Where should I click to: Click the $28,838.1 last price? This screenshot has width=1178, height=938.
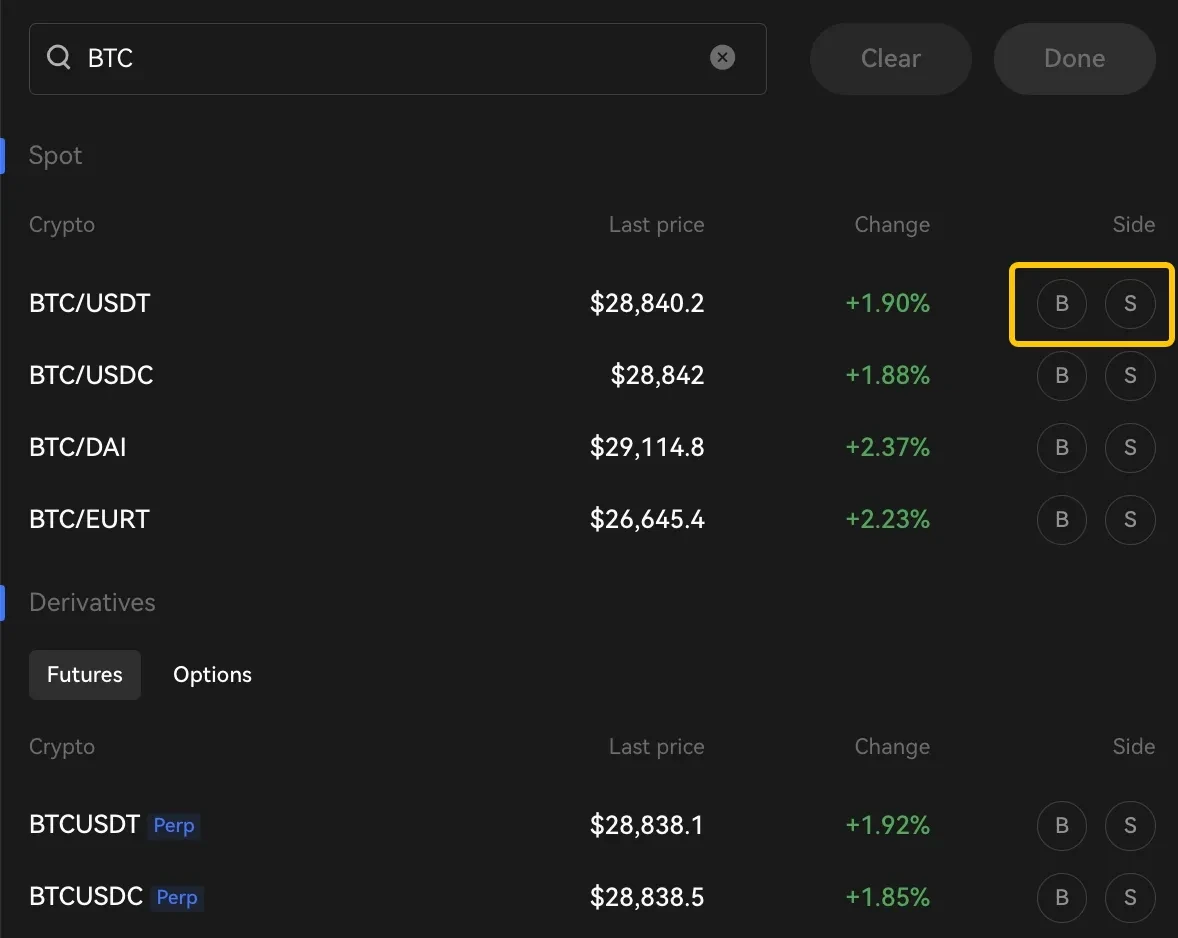tap(647, 825)
